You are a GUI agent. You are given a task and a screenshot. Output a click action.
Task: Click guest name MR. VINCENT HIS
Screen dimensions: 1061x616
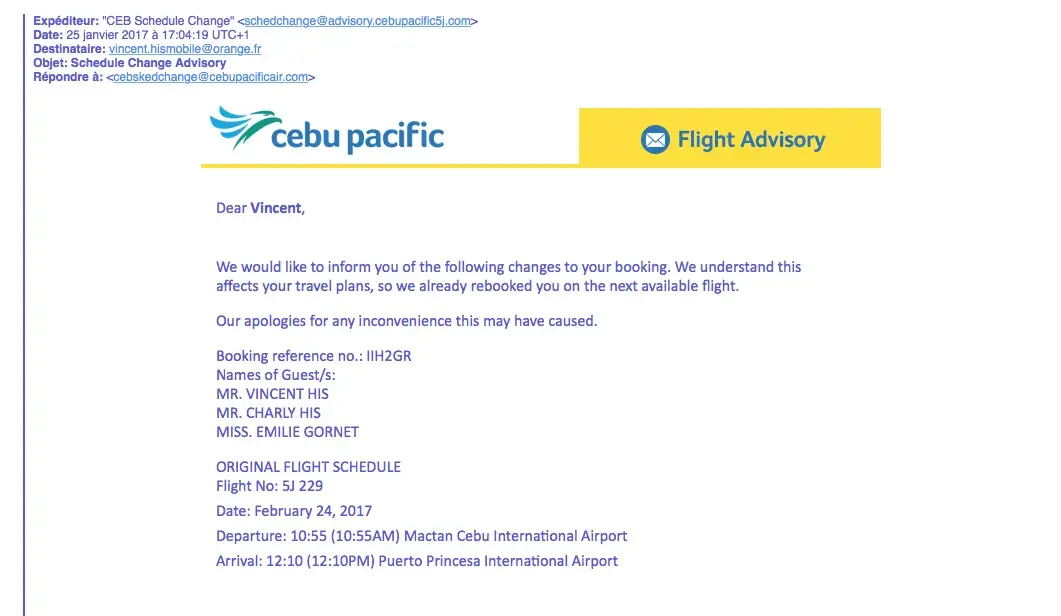[272, 394]
